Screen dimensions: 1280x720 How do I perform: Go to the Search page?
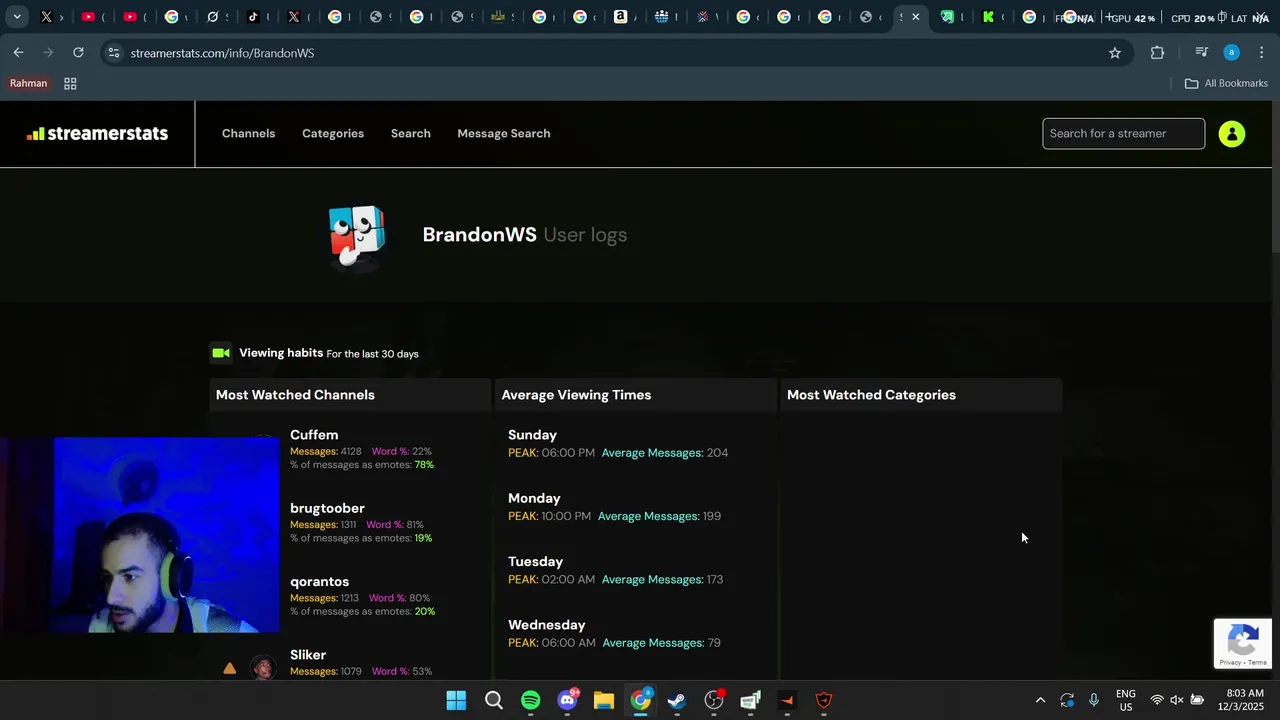pyautogui.click(x=410, y=133)
